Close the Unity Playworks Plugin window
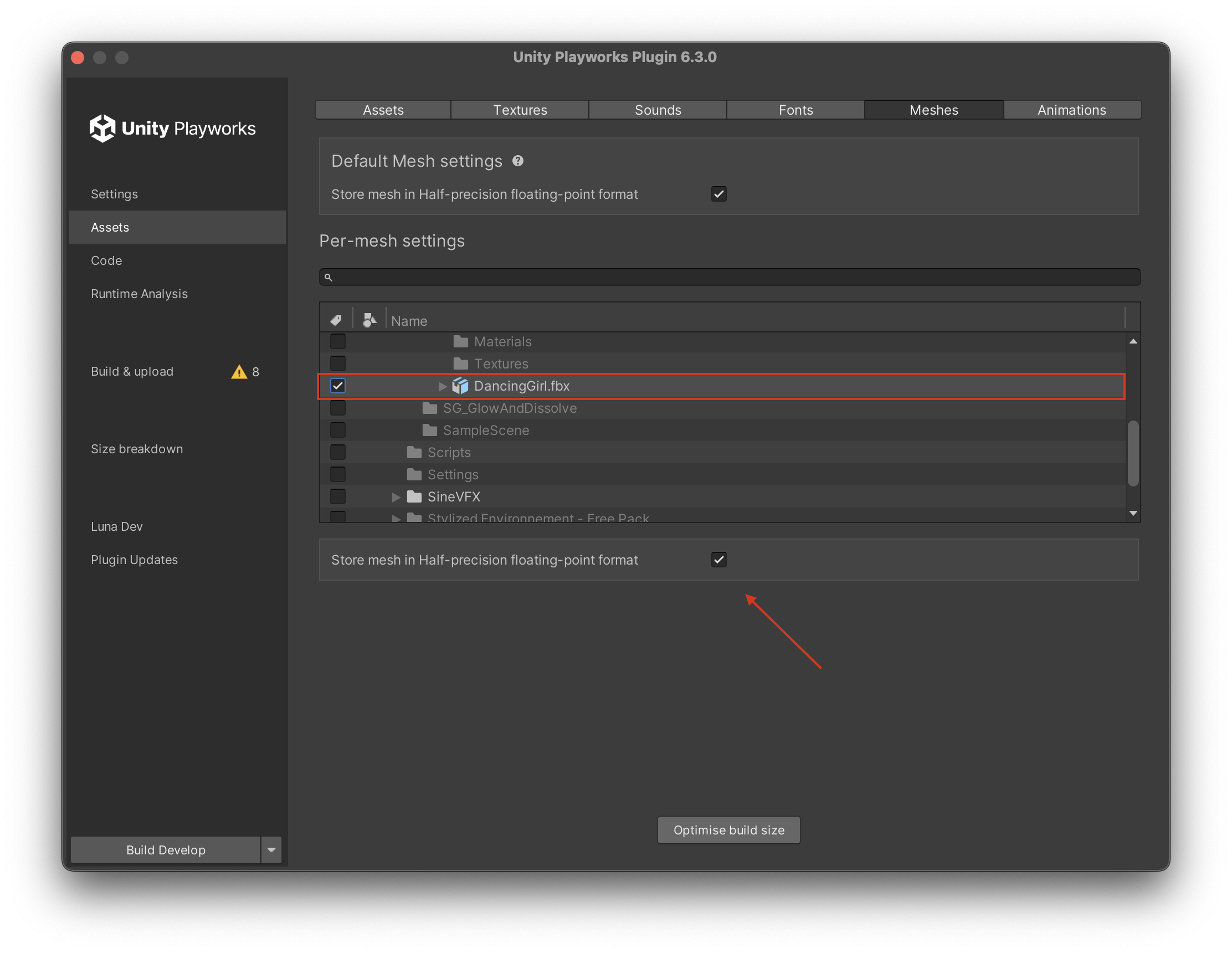 [78, 58]
